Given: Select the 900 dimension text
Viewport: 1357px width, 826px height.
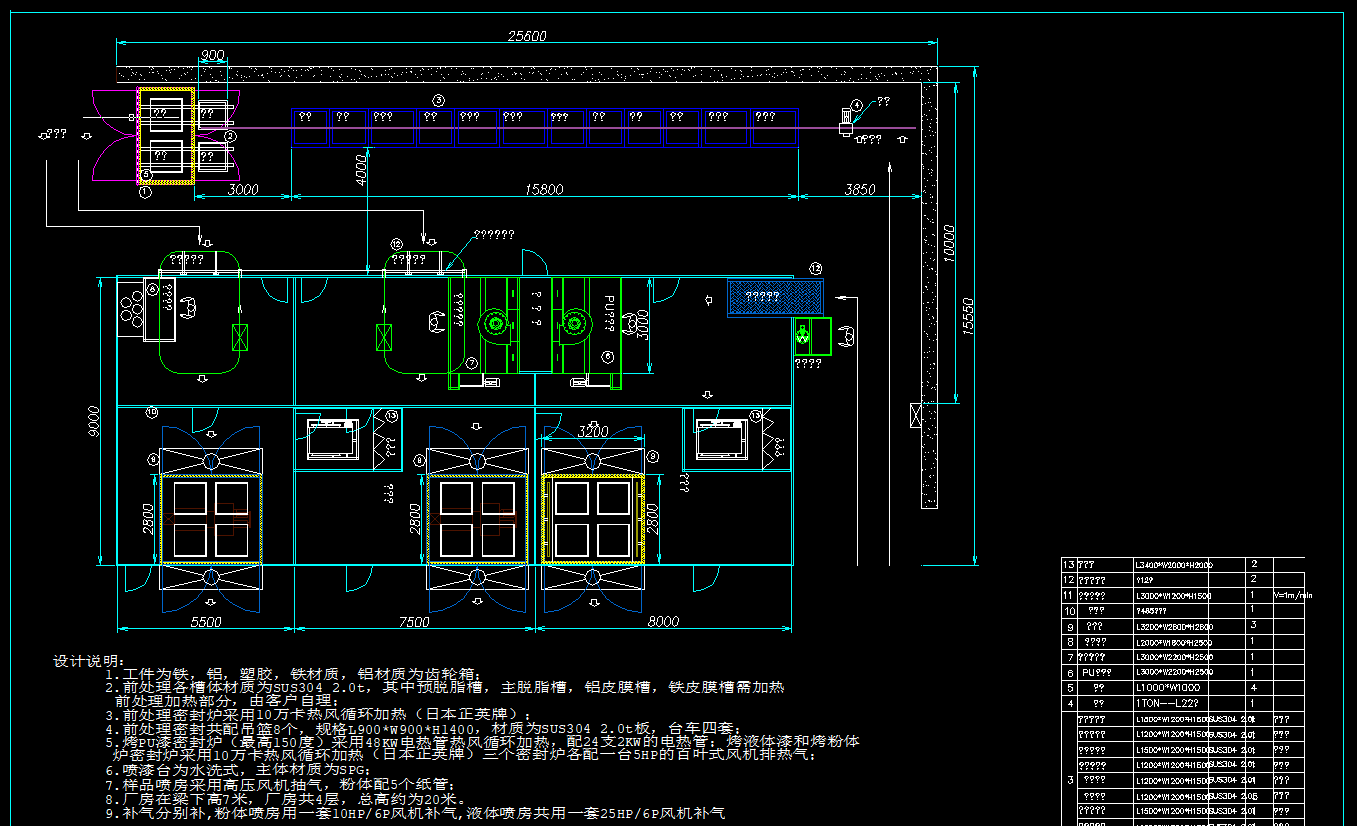Looking at the screenshot, I should [213, 55].
